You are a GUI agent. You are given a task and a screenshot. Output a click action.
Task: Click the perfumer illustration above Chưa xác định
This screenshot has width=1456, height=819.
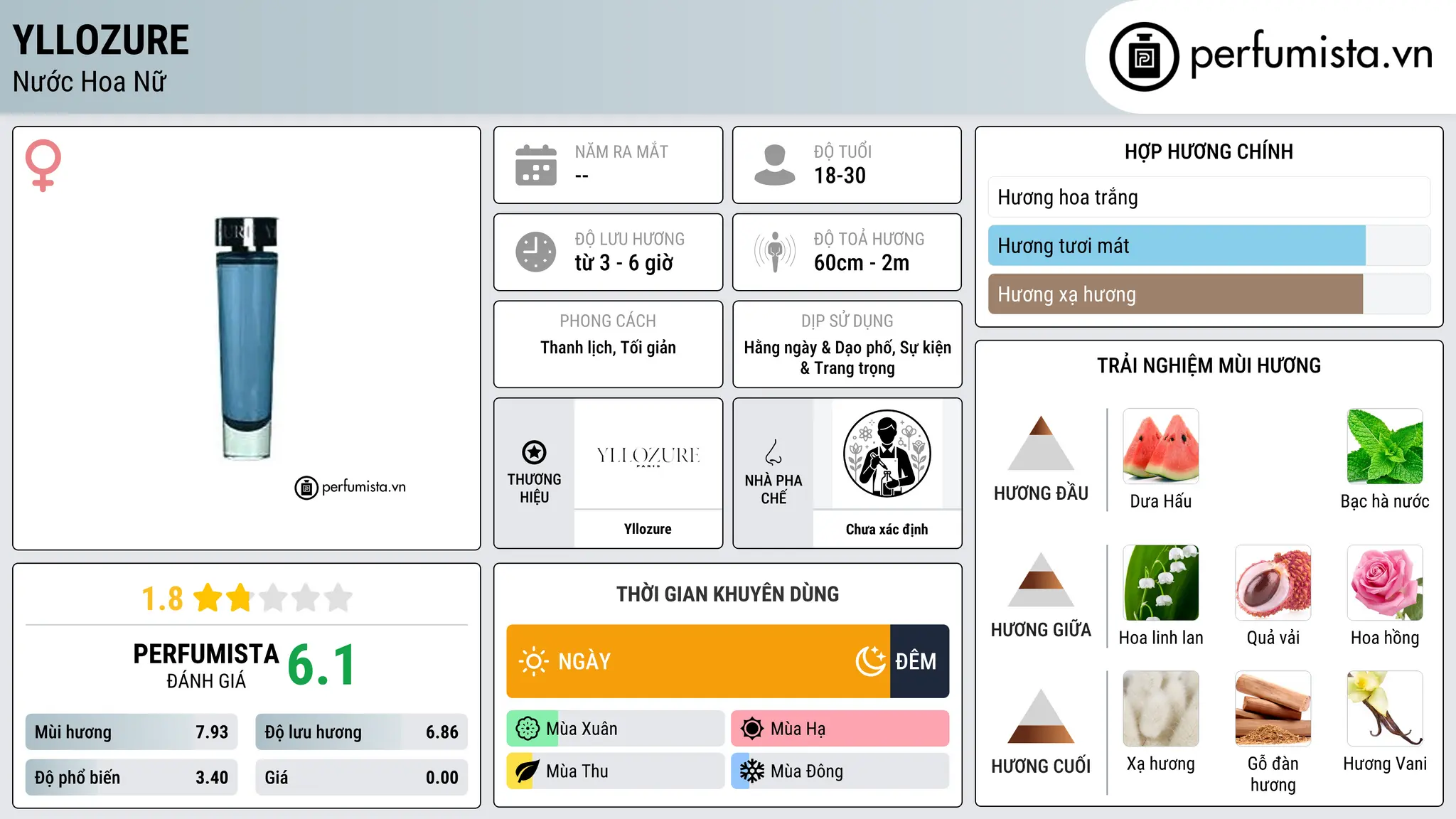click(x=887, y=454)
